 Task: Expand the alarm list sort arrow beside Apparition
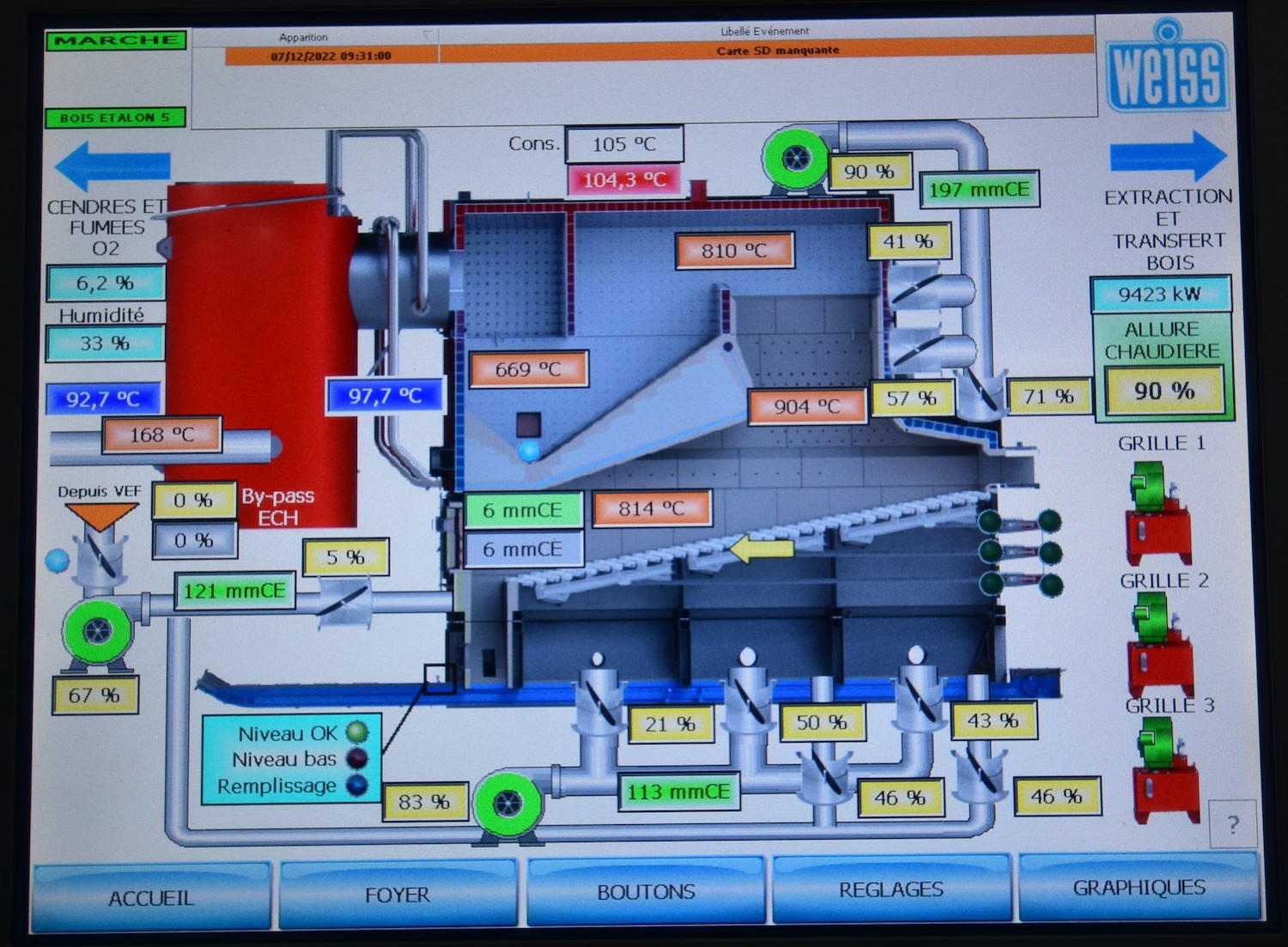pos(428,36)
